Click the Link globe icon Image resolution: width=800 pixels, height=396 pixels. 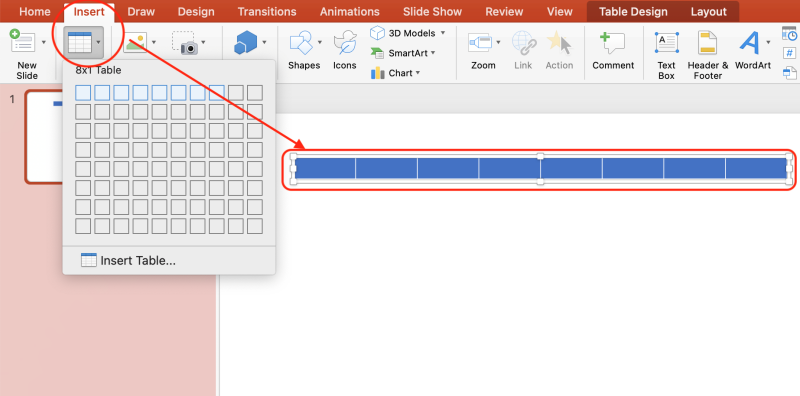(523, 42)
